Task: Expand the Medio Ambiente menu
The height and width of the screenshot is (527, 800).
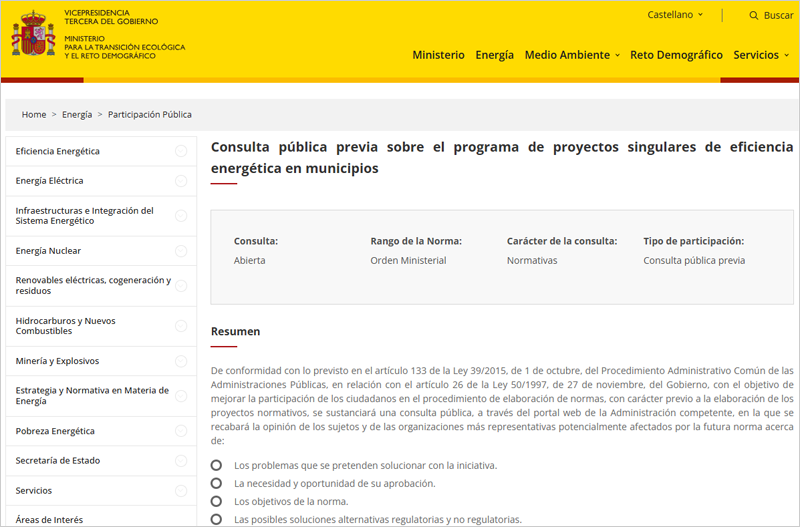Action: click(572, 55)
